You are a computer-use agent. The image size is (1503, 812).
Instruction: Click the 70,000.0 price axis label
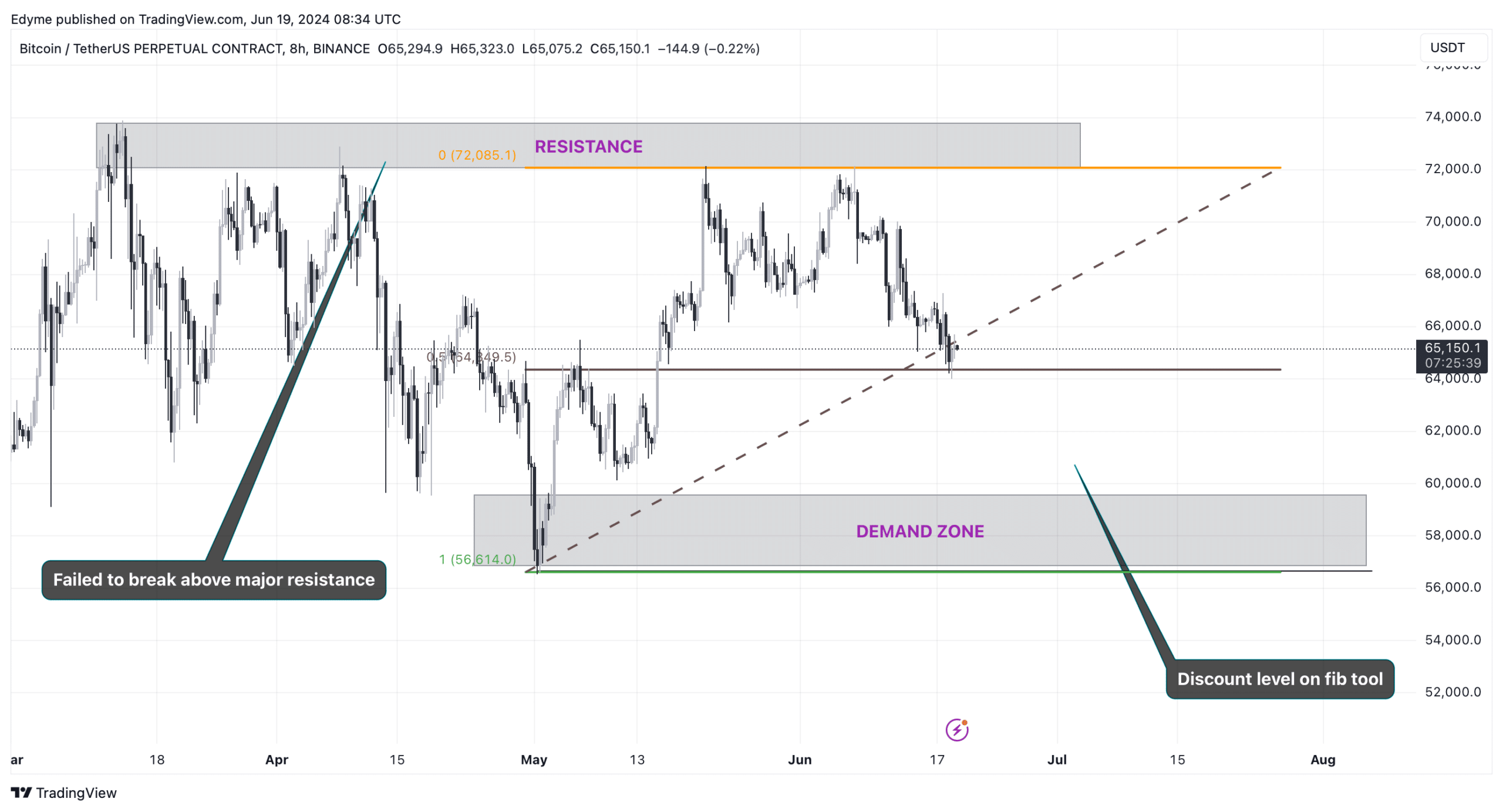pos(1453,221)
